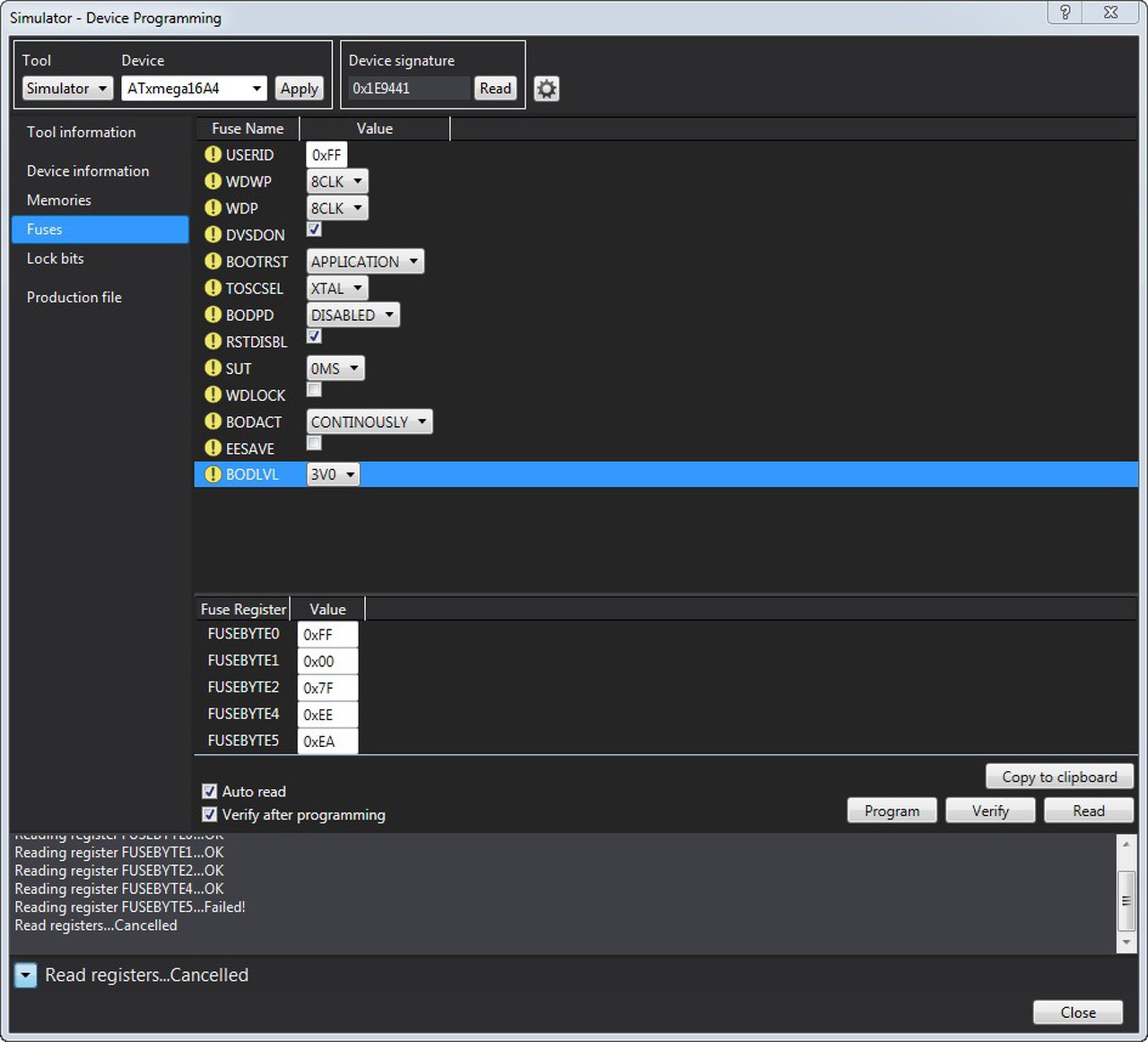Click the FUSEBYTE0 value field
This screenshot has height=1042, width=1148.
(x=327, y=634)
